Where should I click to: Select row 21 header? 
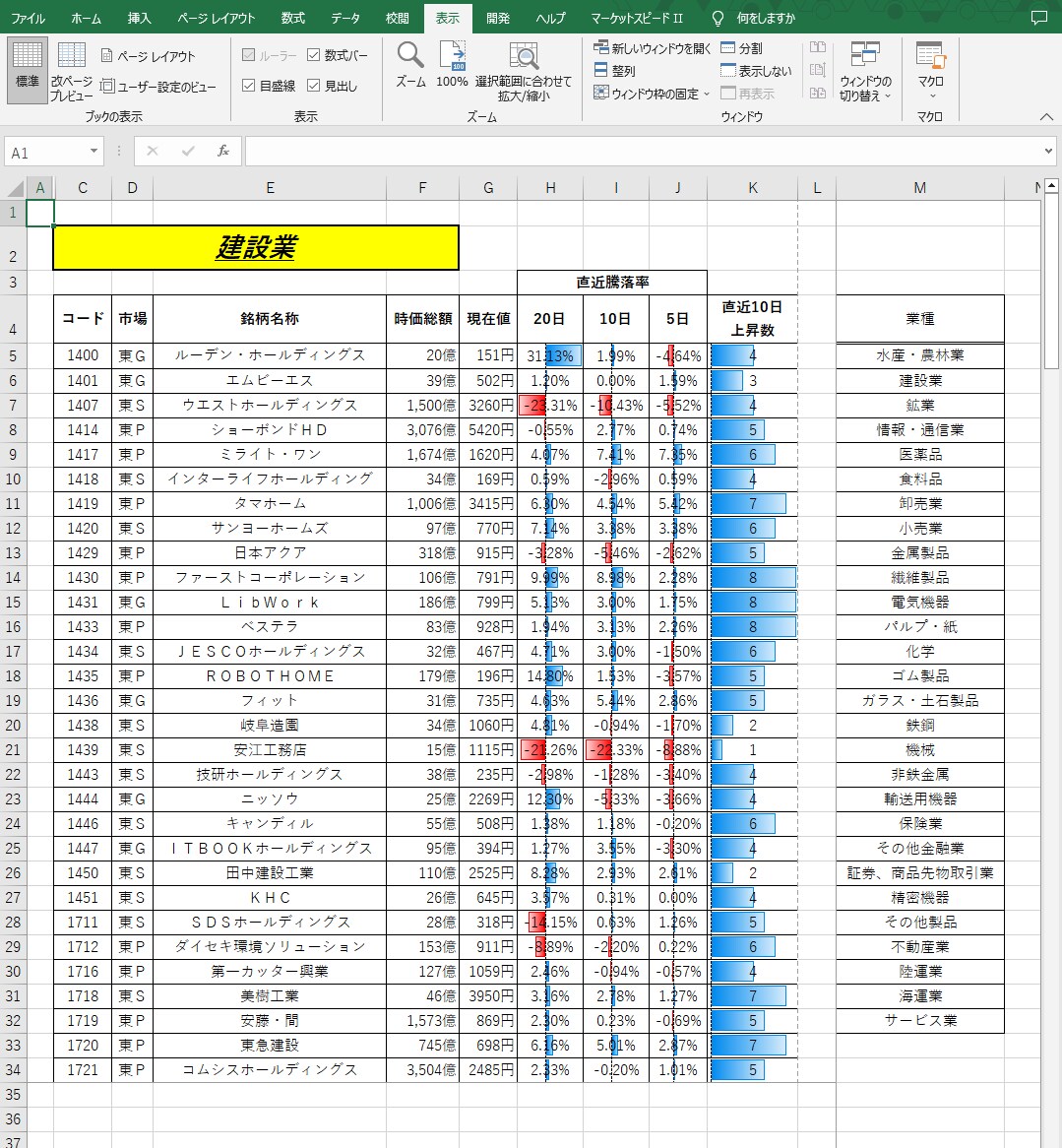click(13, 749)
